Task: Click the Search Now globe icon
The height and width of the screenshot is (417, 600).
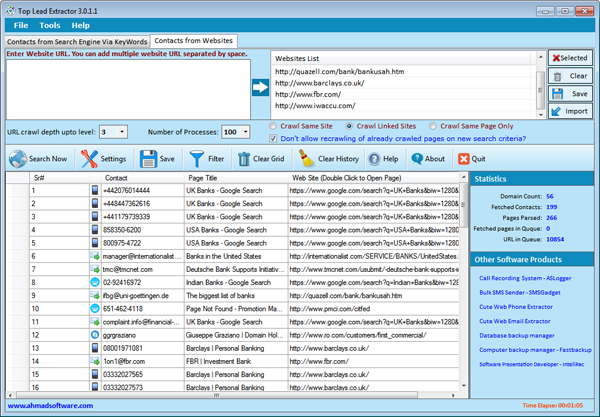Action: [x=18, y=158]
